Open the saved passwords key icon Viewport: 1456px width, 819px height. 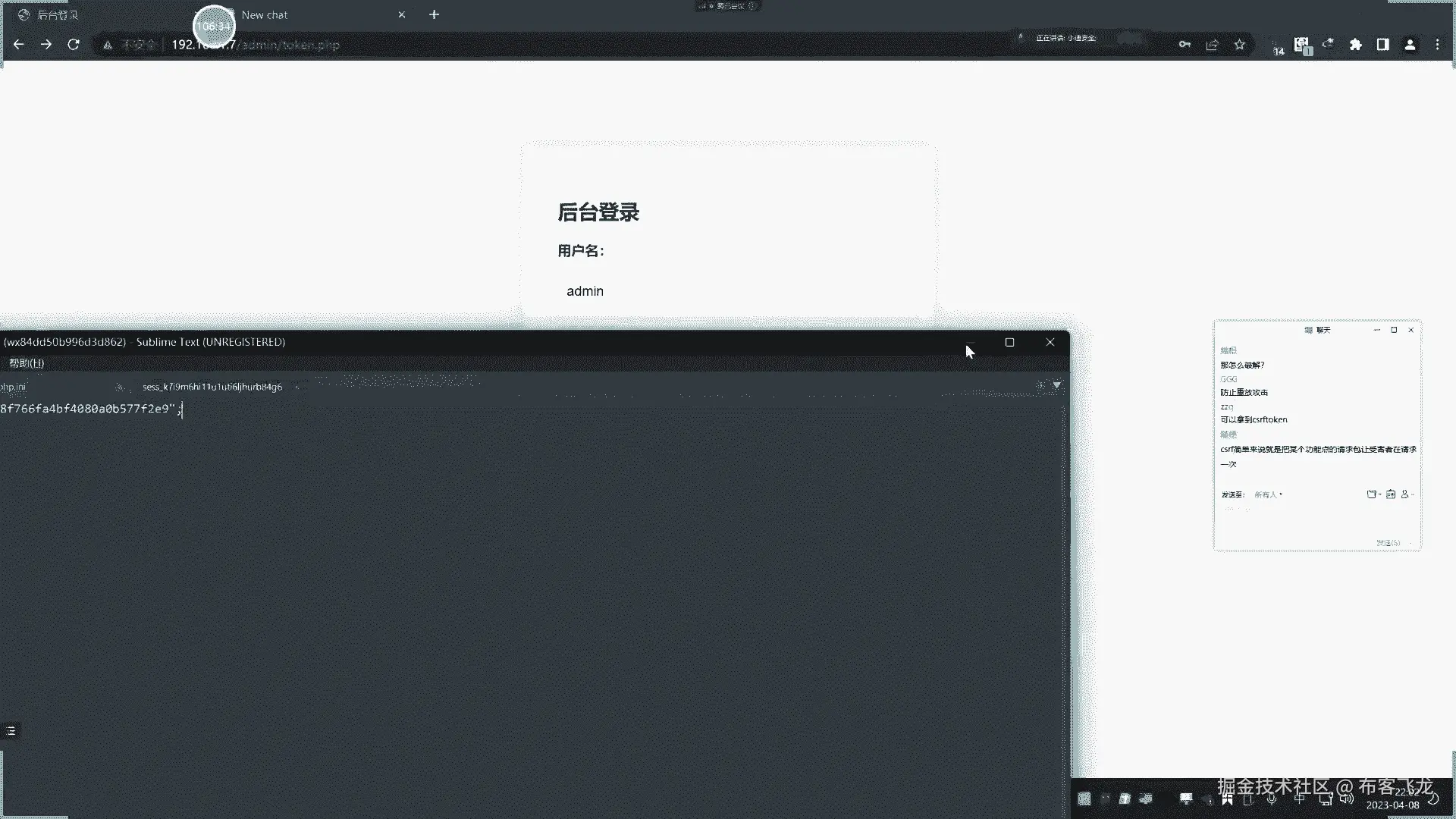point(1185,45)
